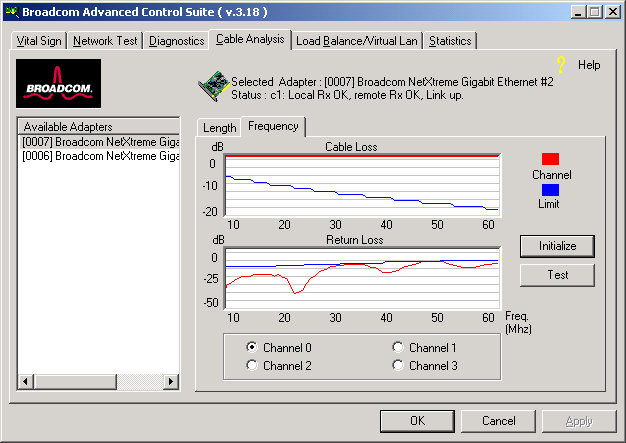Click the Return Loss graph title
Screen dimensions: 626x443
tap(355, 240)
